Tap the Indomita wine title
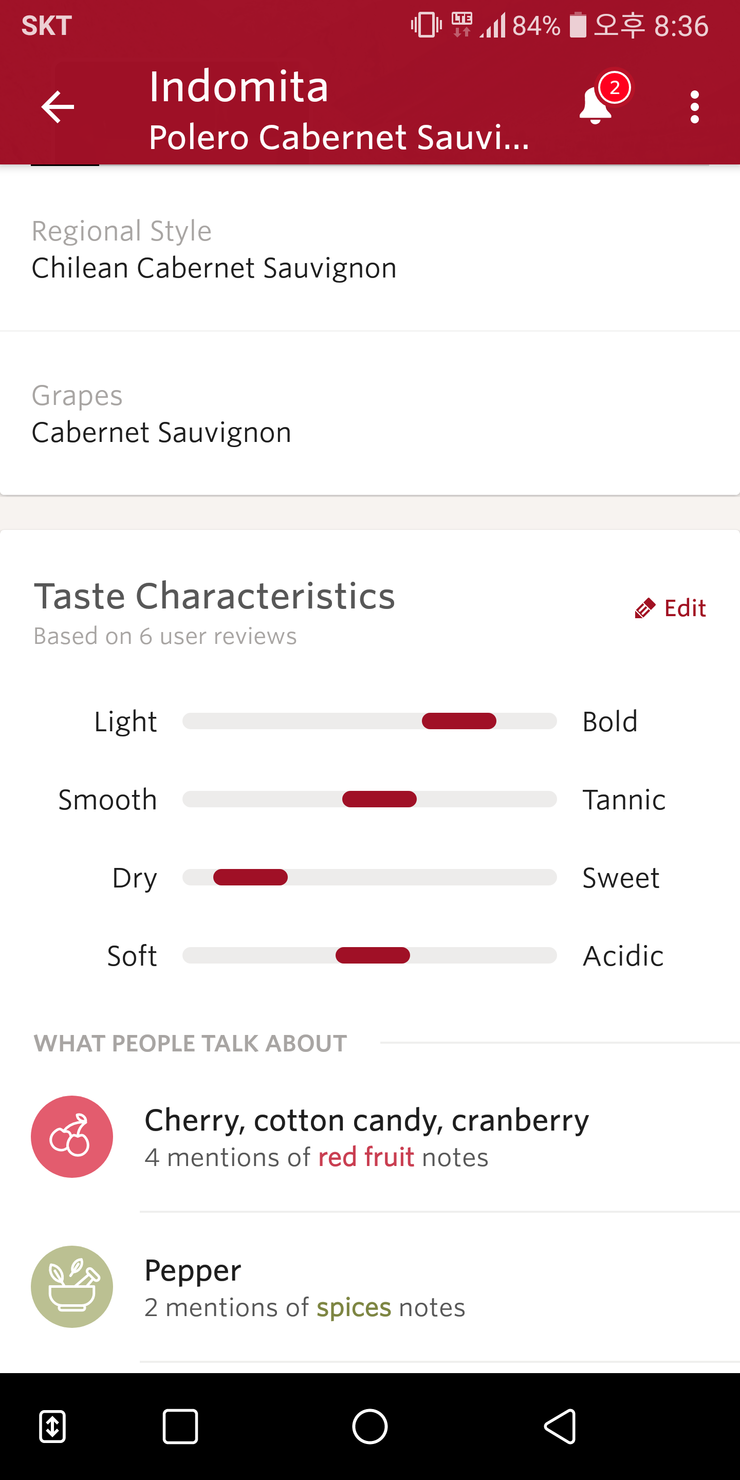Screen dimensions: 740x1480 [239, 87]
